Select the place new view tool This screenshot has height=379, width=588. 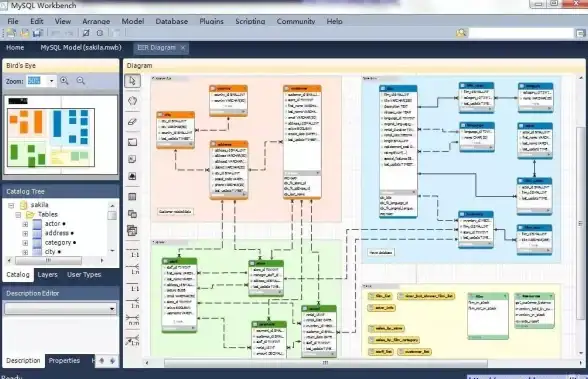click(132, 214)
